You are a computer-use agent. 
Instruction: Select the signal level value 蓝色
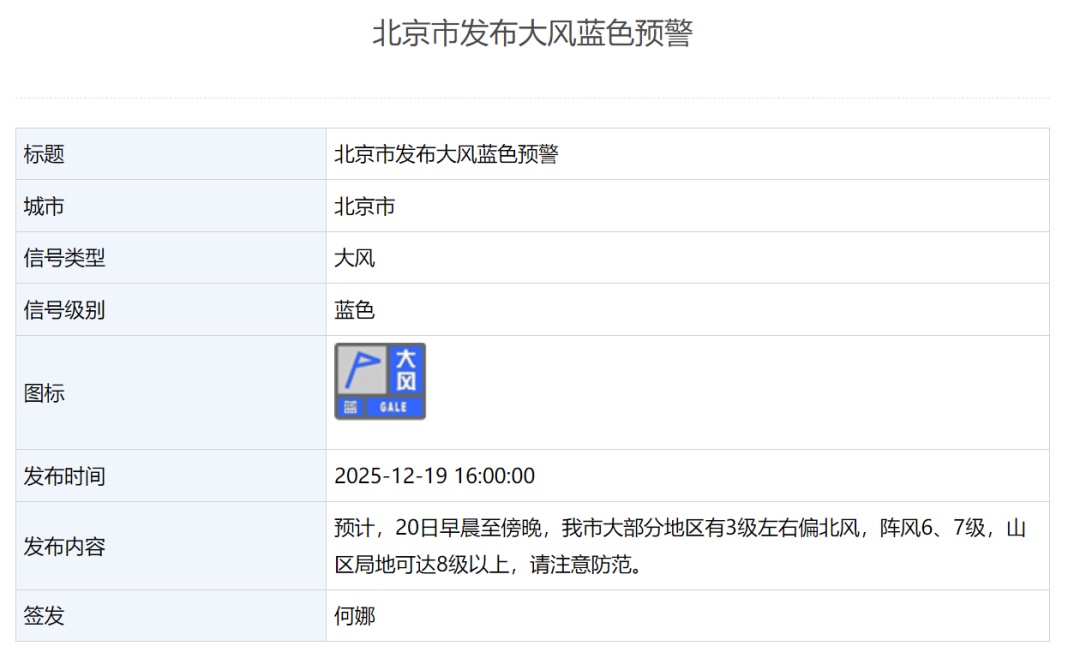pyautogui.click(x=356, y=310)
